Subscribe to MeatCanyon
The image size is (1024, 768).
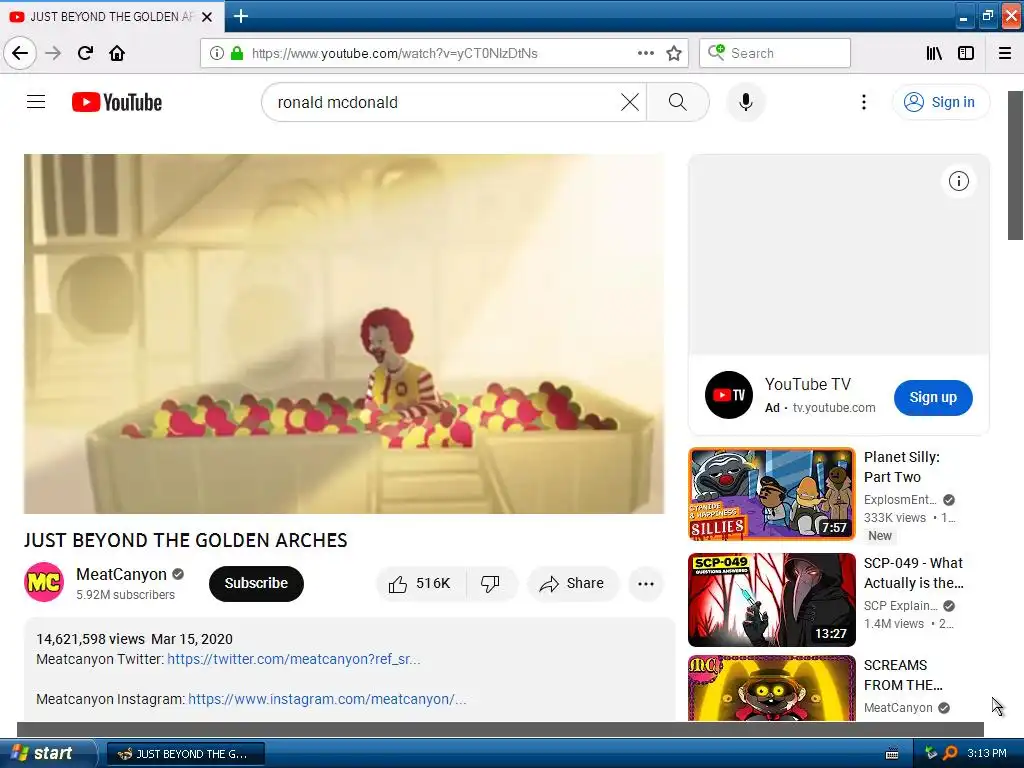coord(256,583)
